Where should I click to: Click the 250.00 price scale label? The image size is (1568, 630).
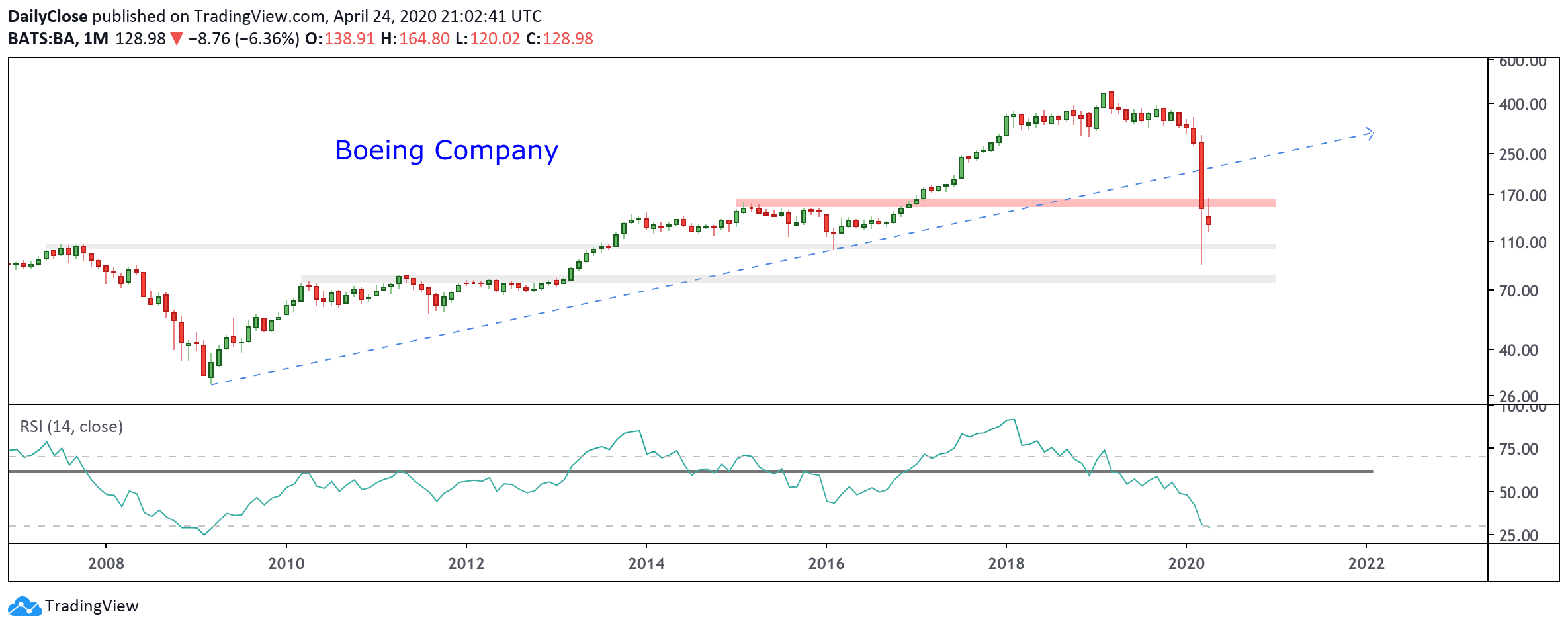[1522, 155]
